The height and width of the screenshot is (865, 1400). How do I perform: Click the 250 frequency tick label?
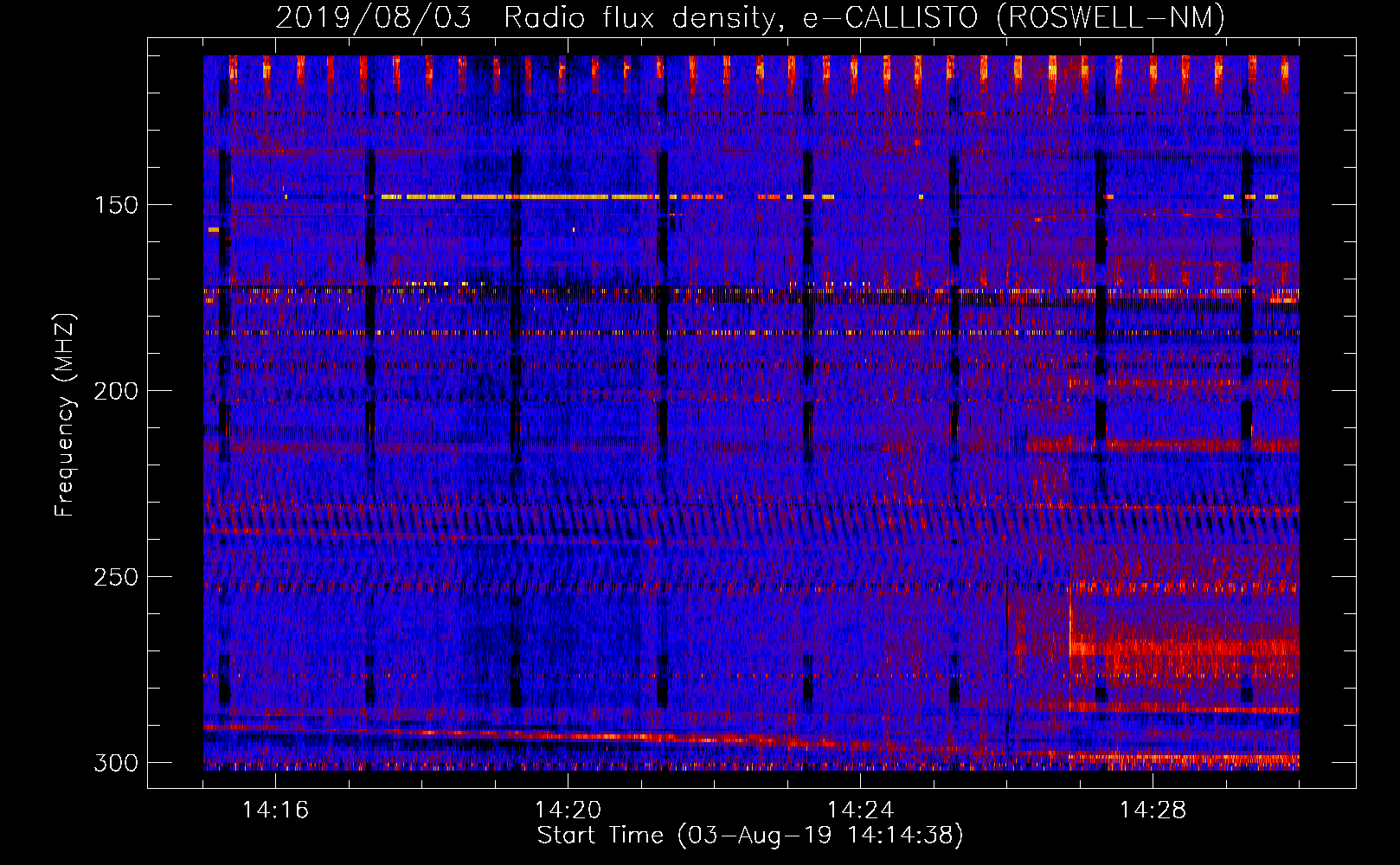[x=115, y=577]
